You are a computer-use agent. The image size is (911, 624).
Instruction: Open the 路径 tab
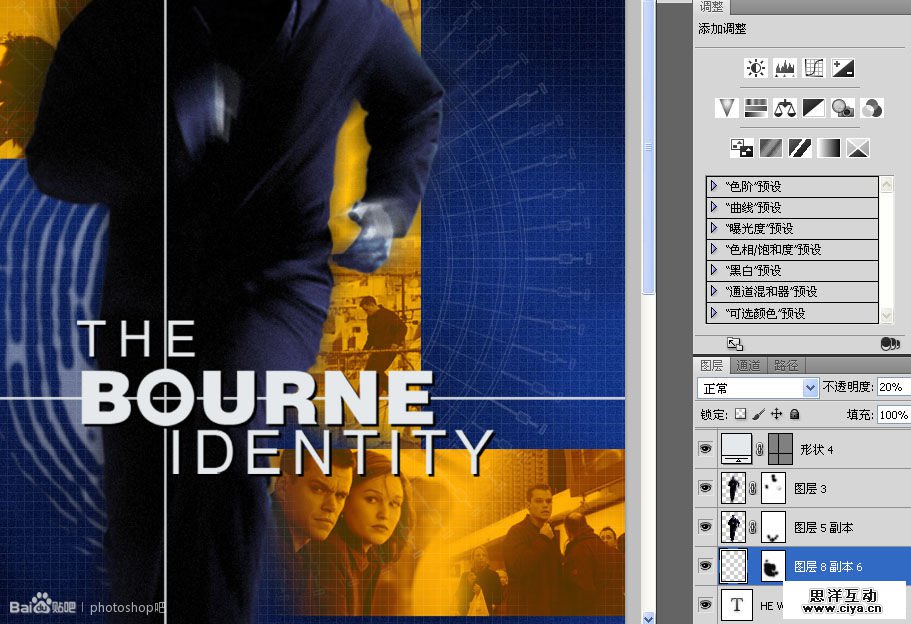click(x=786, y=366)
